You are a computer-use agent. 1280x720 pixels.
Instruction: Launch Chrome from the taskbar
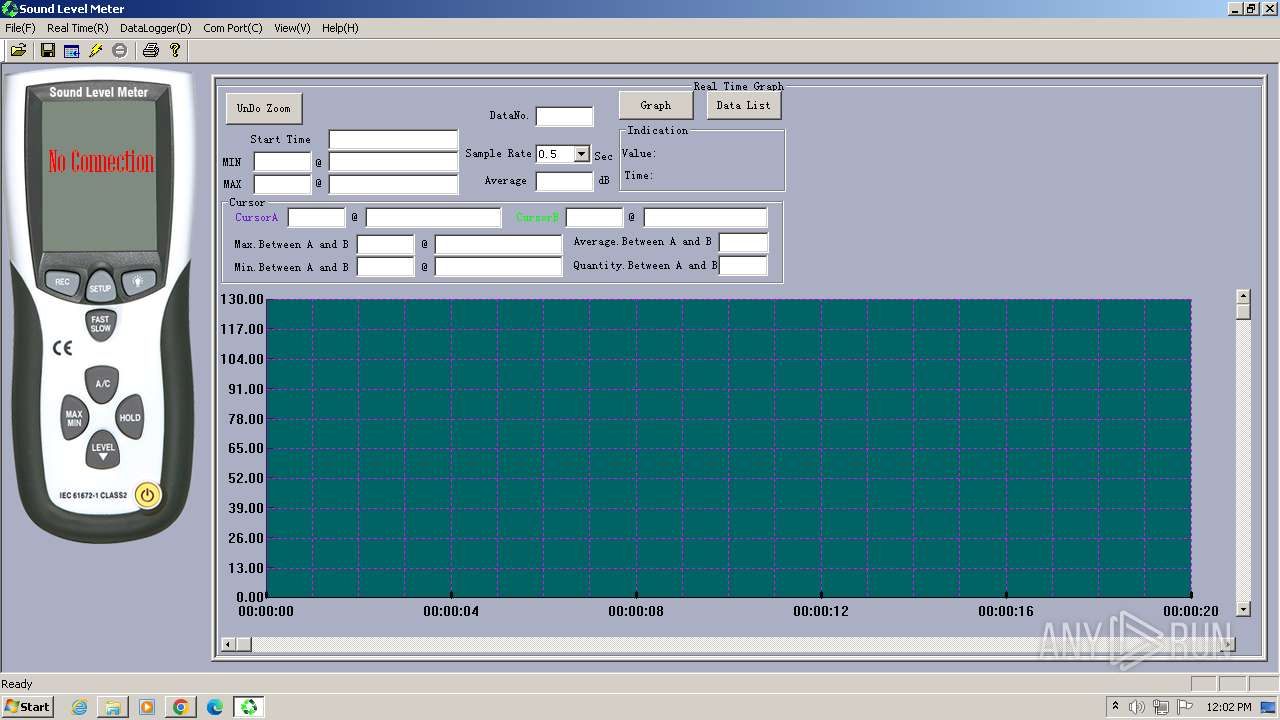coord(181,707)
